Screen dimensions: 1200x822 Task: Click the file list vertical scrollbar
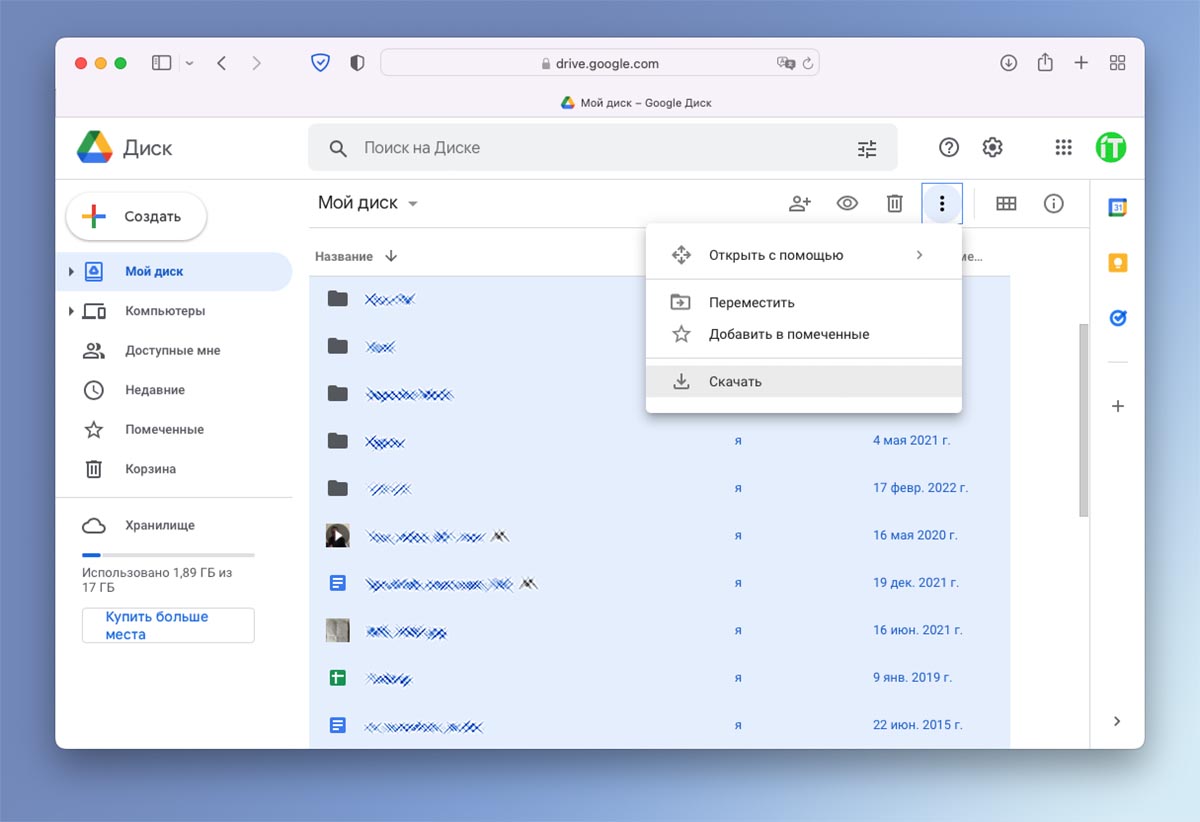(1082, 420)
